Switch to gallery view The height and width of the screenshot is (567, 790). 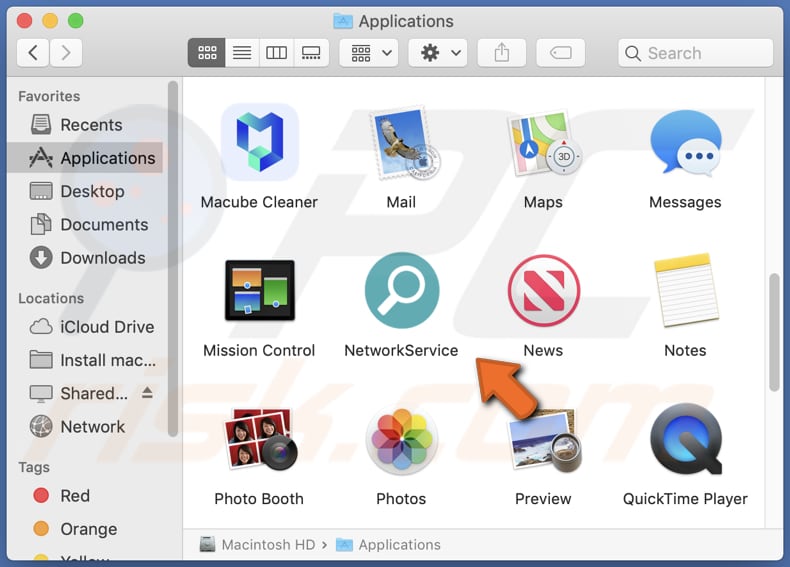click(x=311, y=52)
